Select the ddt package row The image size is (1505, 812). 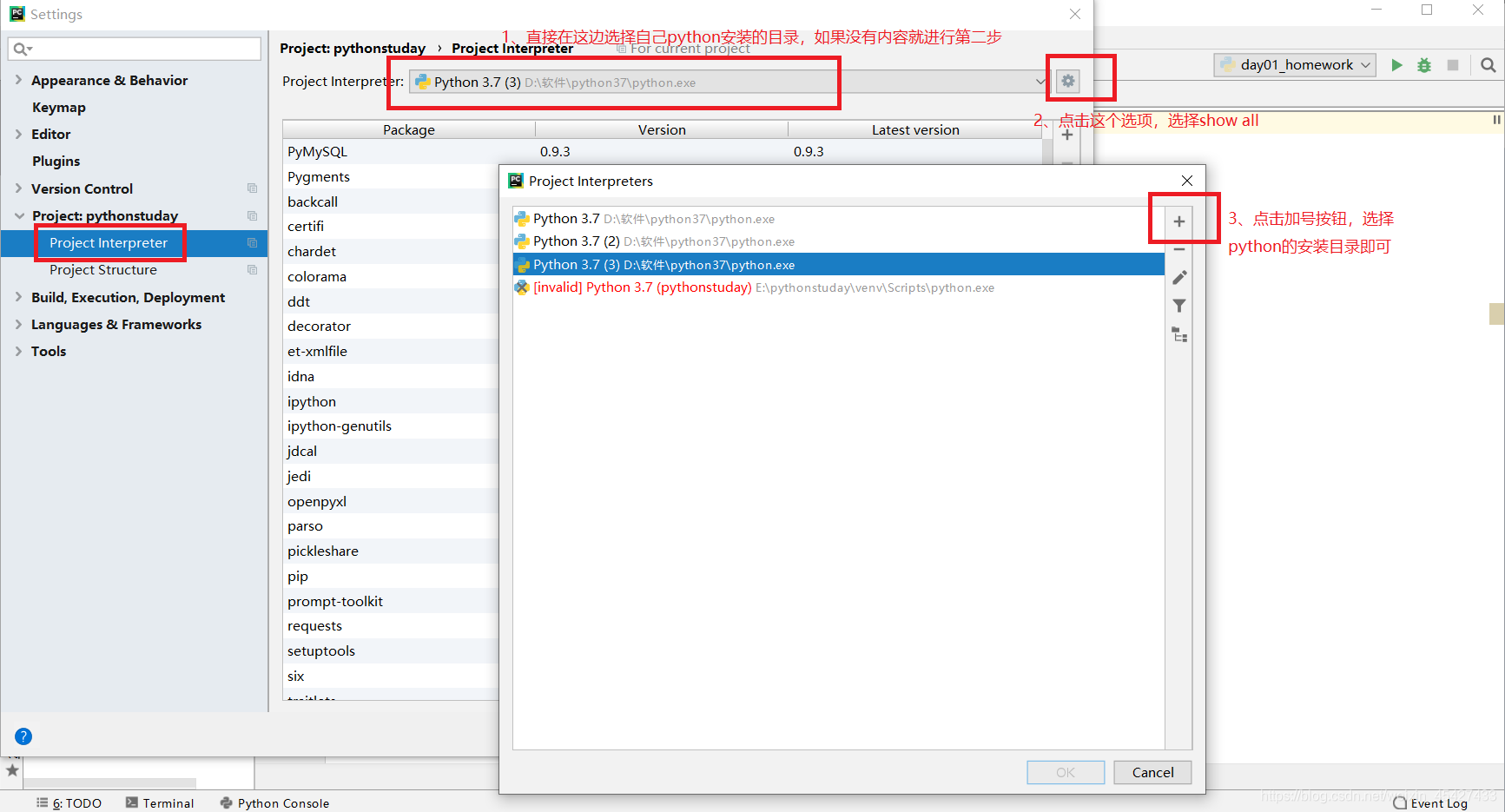point(391,301)
